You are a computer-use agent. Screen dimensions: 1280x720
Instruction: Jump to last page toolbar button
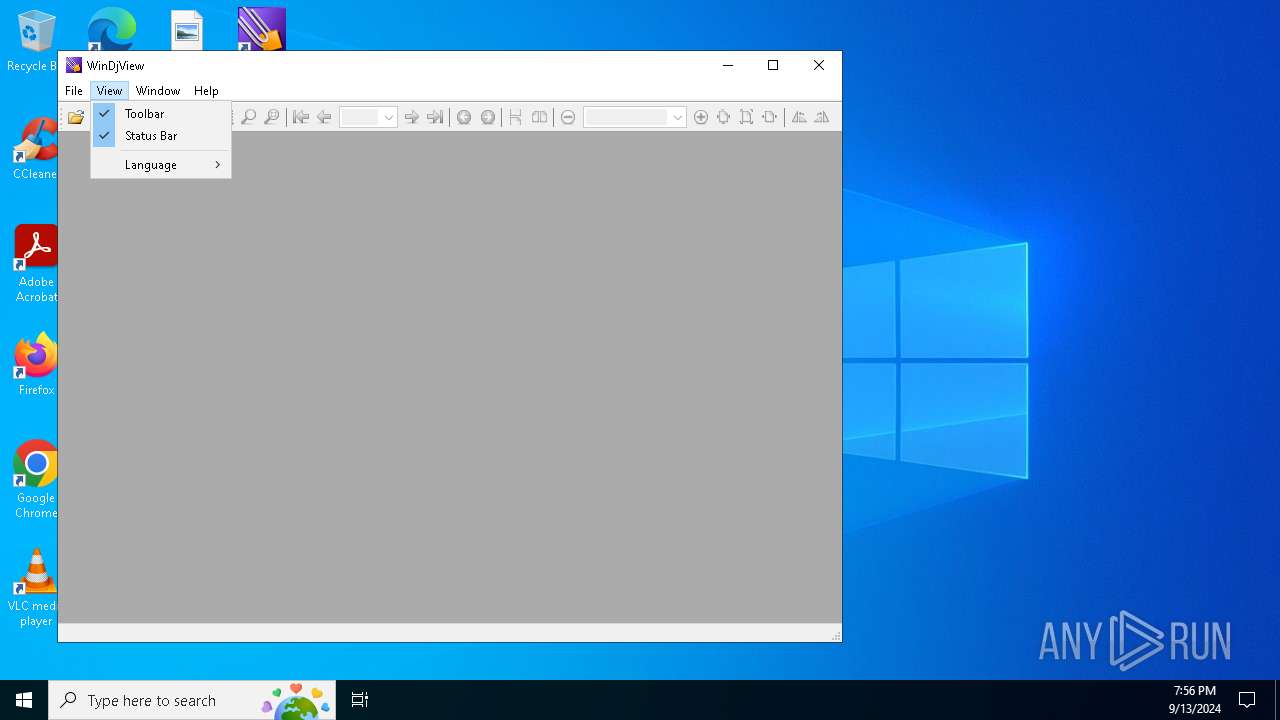click(x=435, y=117)
